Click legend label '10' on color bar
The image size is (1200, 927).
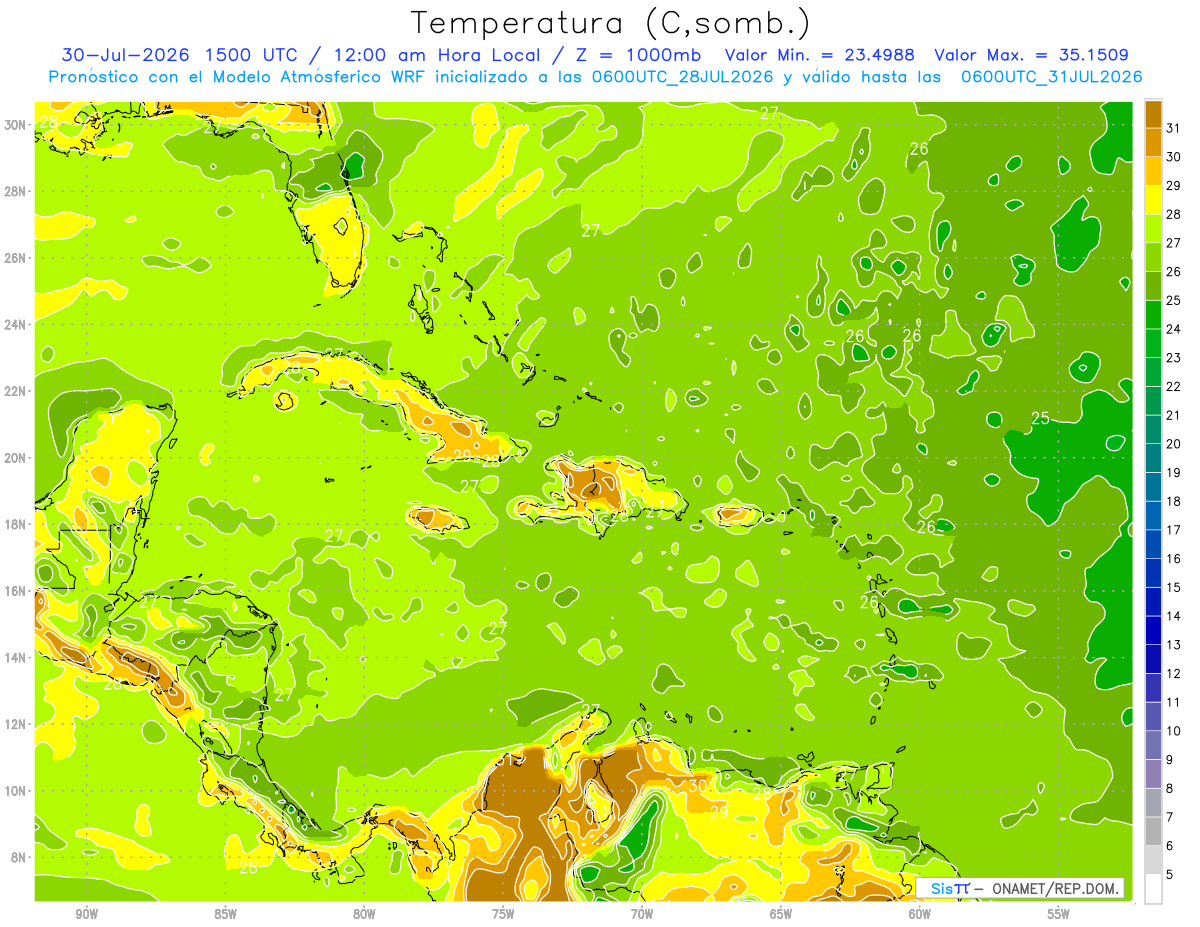pos(1174,730)
